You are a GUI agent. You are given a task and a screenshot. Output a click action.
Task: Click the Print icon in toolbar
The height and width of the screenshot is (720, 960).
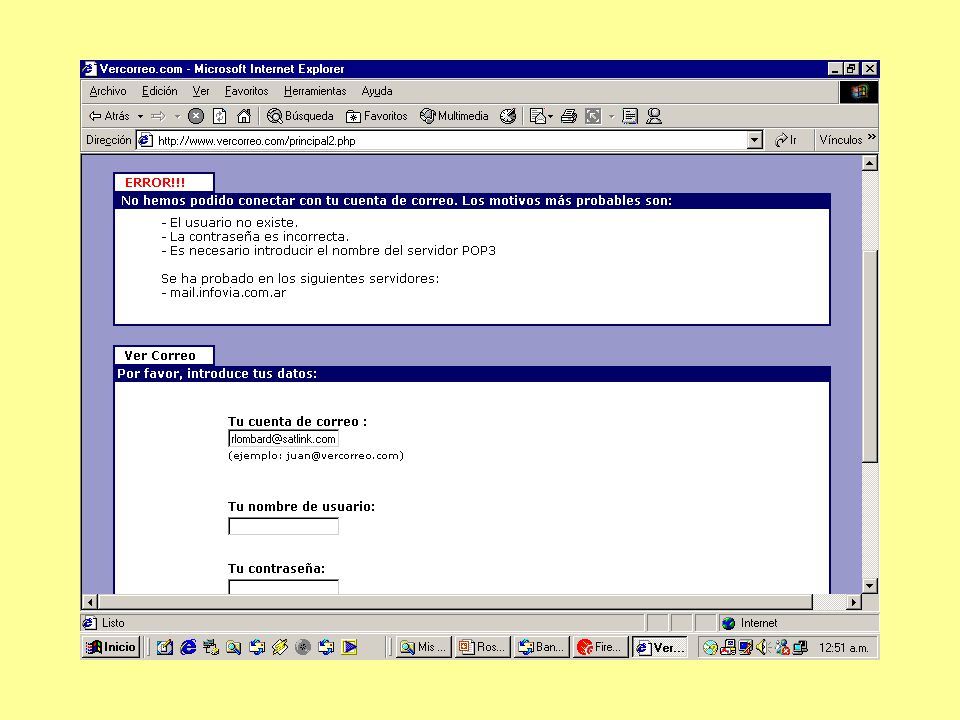click(x=569, y=116)
